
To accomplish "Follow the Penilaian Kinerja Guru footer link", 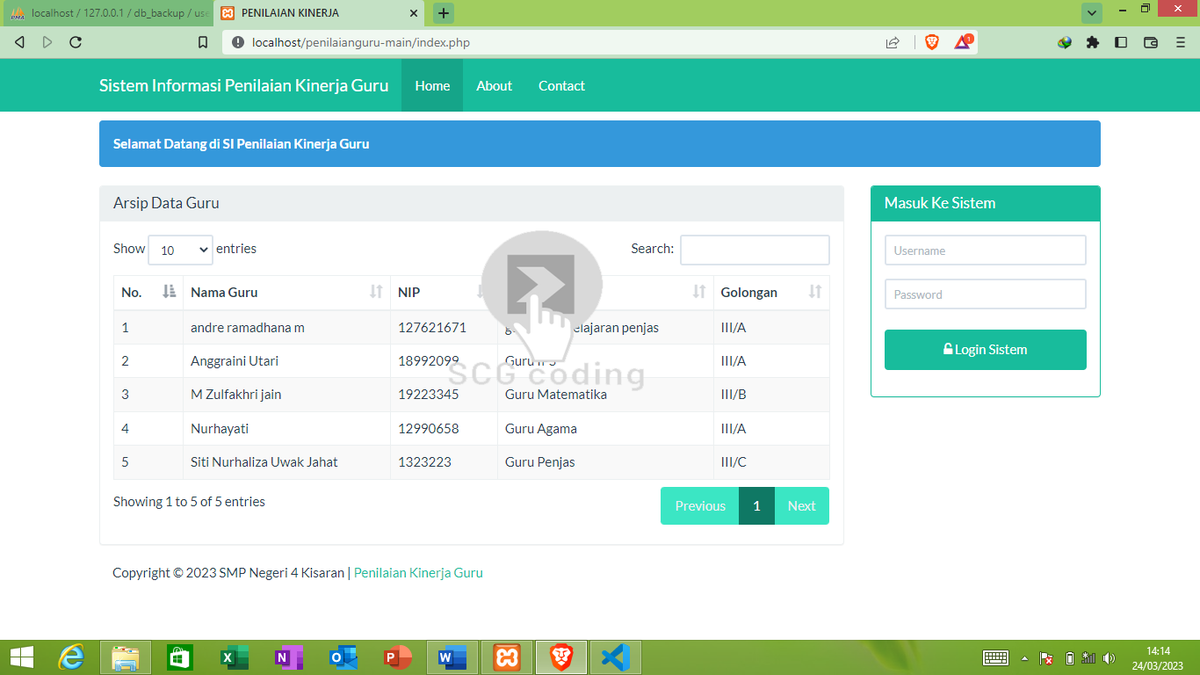I will tap(418, 573).
